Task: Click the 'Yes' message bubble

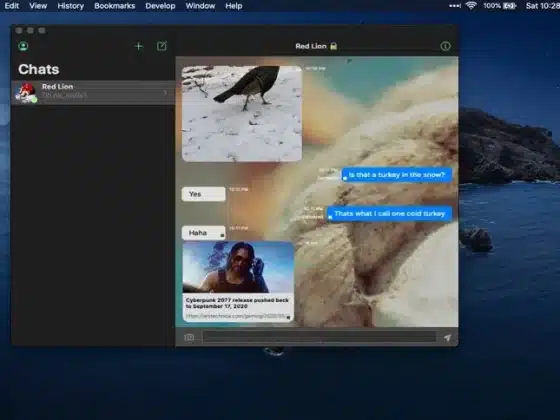Action: (204, 194)
